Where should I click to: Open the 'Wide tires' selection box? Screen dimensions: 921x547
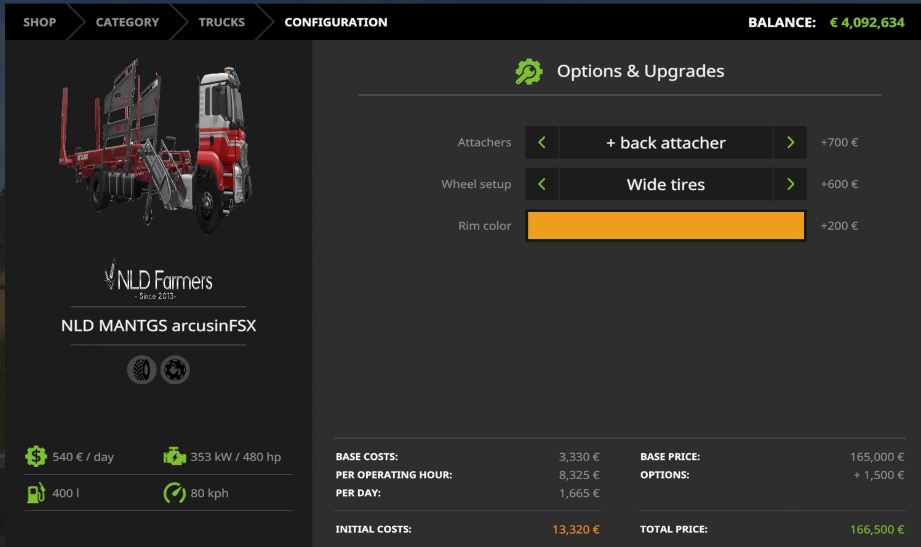(665, 185)
